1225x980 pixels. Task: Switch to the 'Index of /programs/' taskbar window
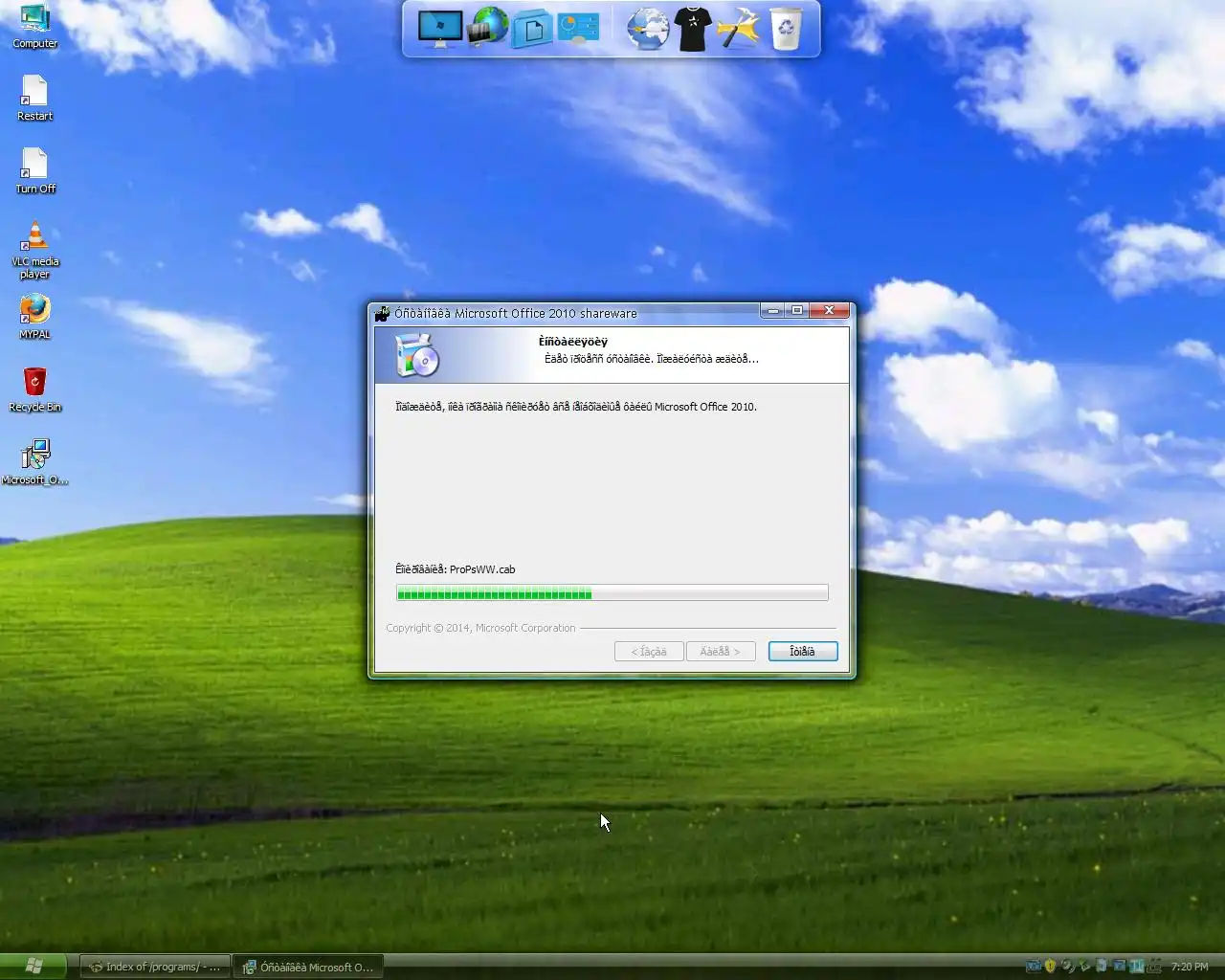[x=155, y=967]
